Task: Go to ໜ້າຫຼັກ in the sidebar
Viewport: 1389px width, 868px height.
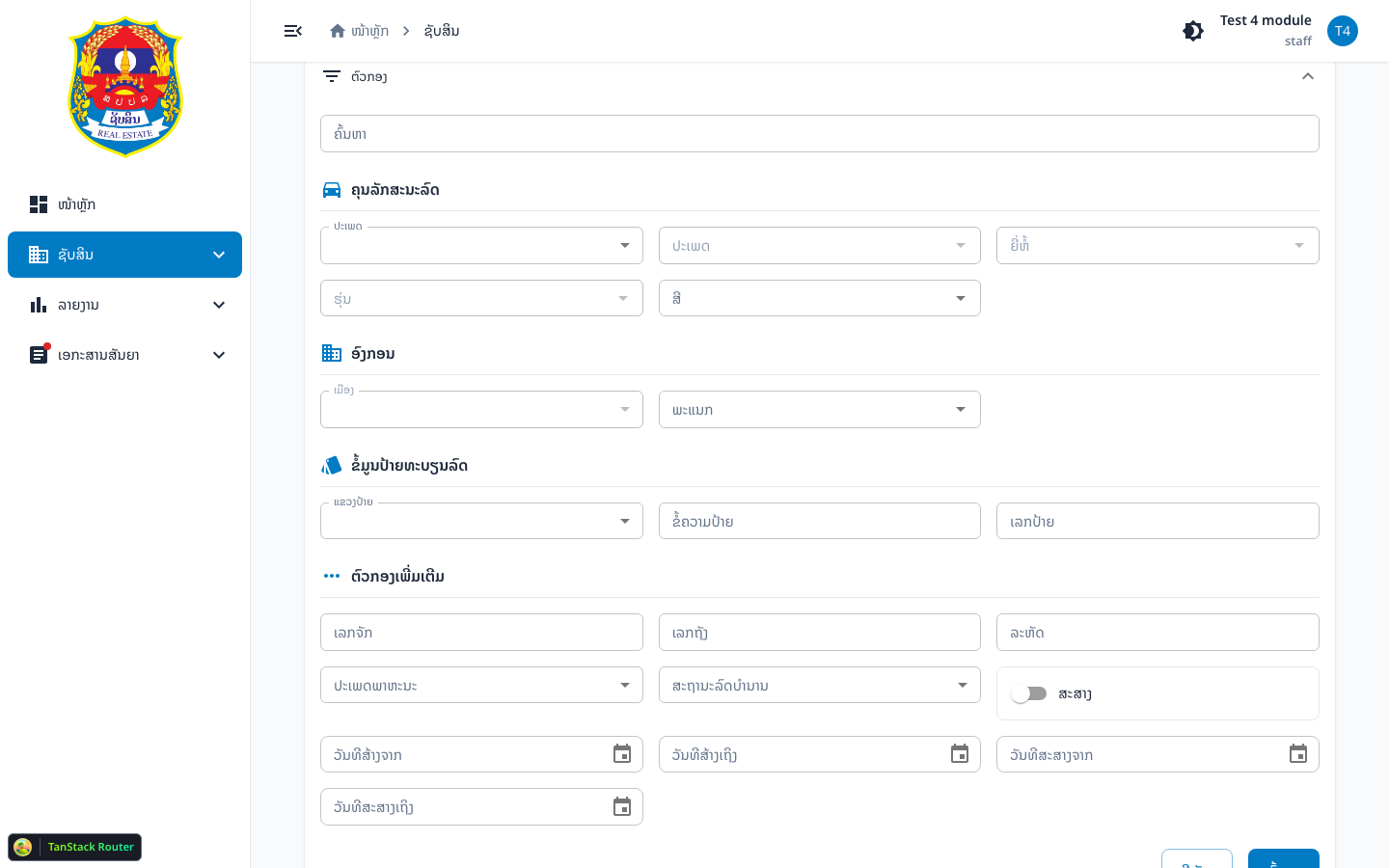Action: (125, 204)
